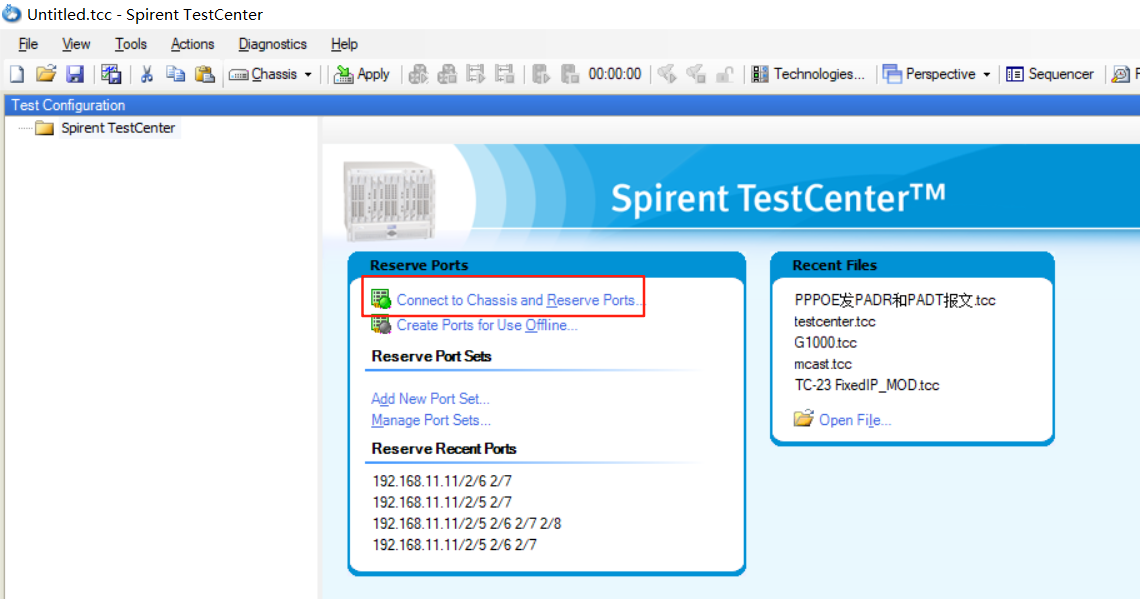Click the Open File... link
The image size is (1140, 599).
tap(855, 419)
